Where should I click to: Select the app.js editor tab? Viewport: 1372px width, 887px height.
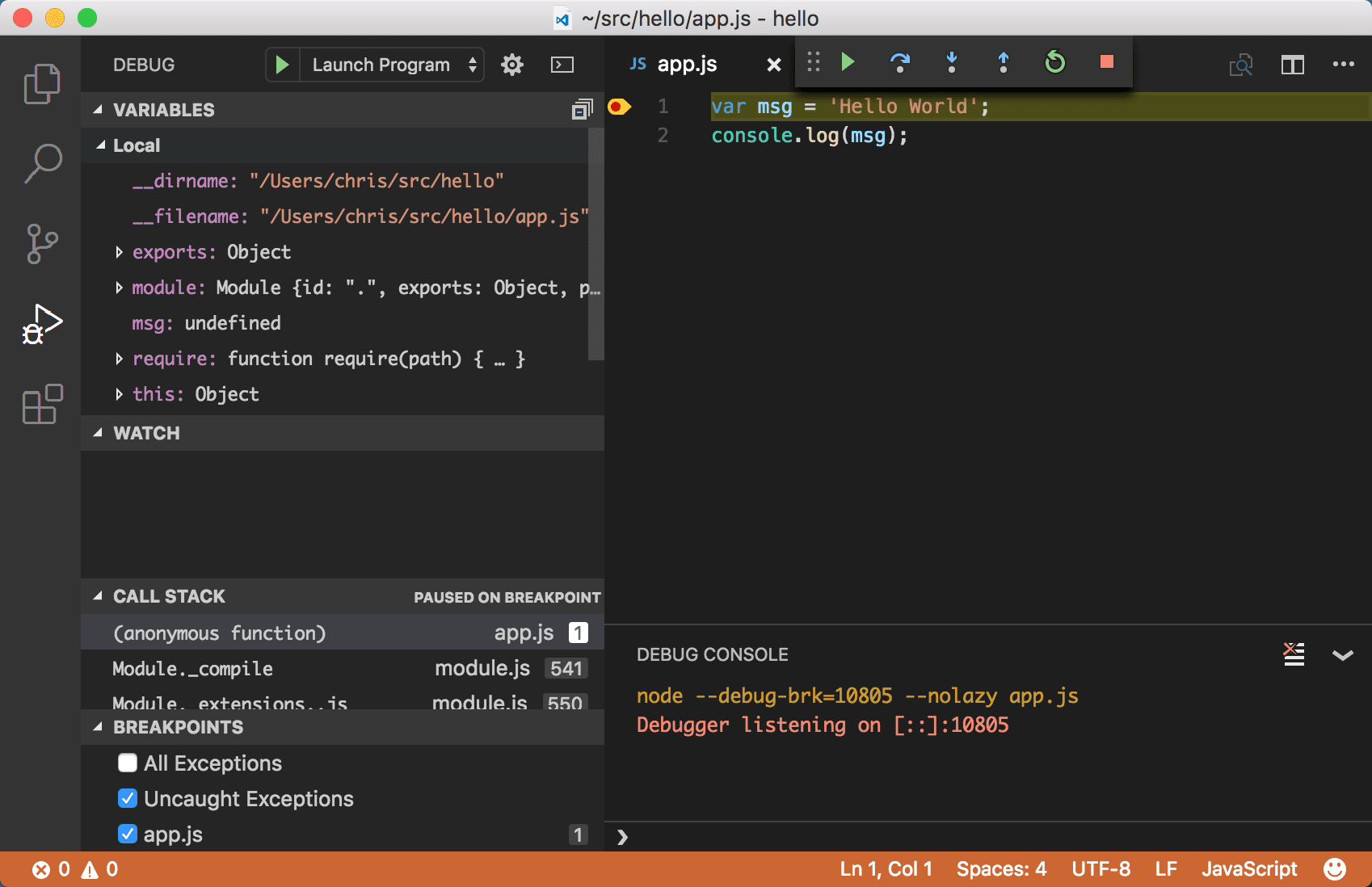point(686,64)
